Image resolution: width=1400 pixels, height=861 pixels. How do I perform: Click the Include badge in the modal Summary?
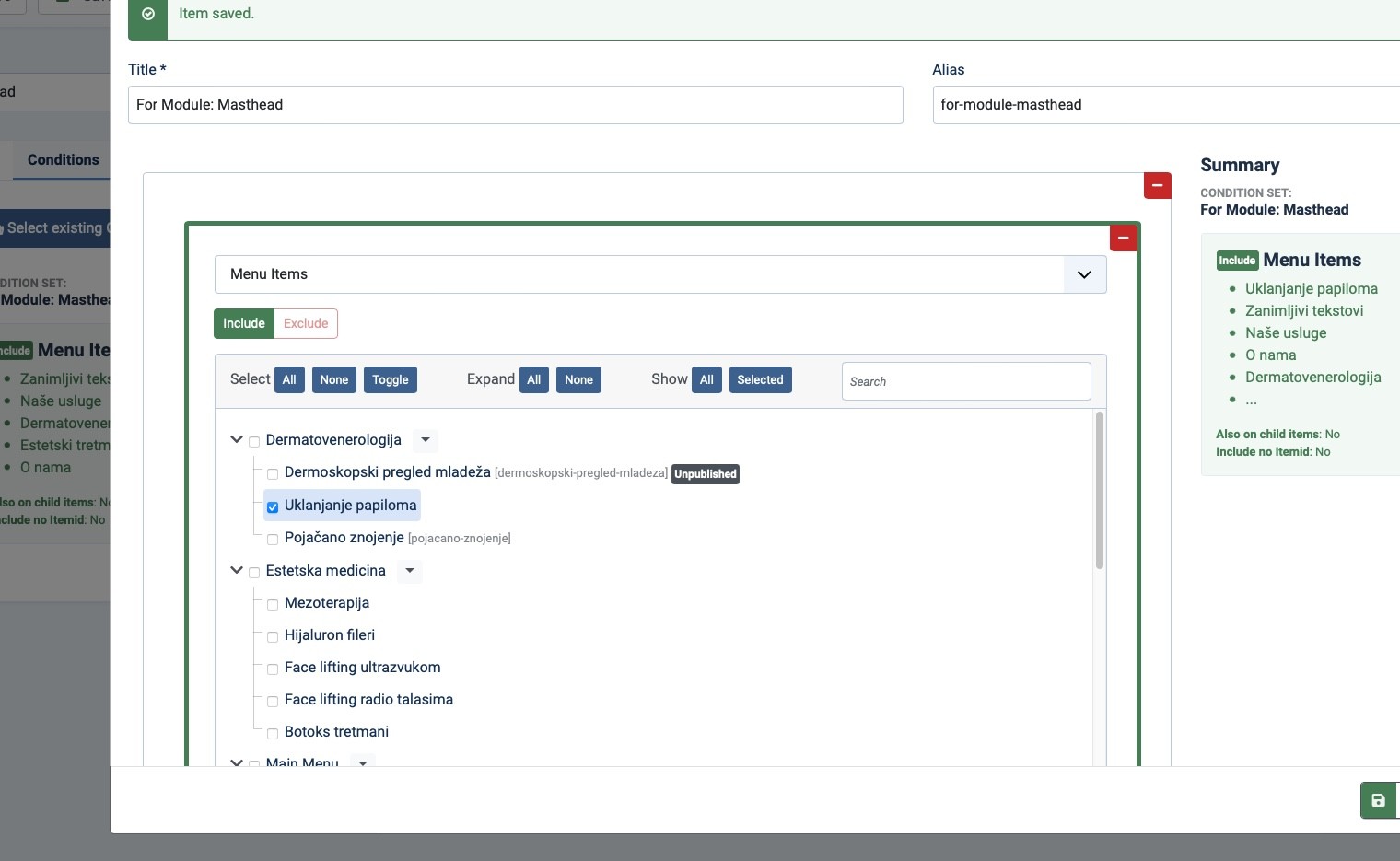pos(1237,261)
